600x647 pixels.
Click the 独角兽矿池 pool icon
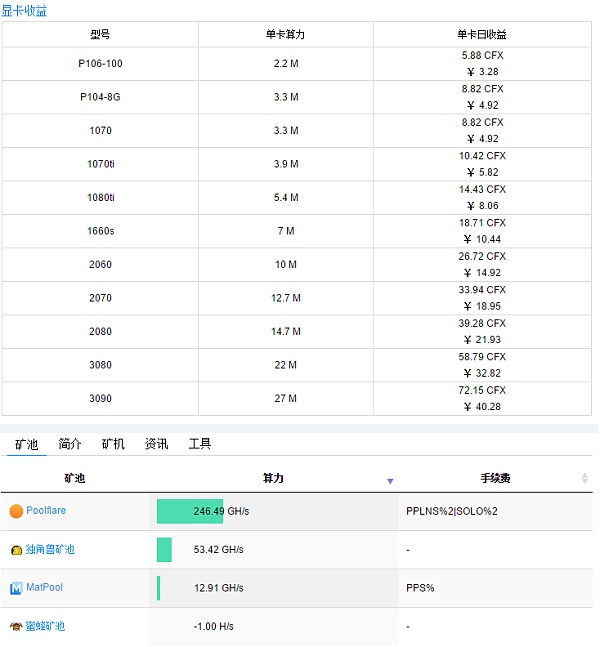16,550
